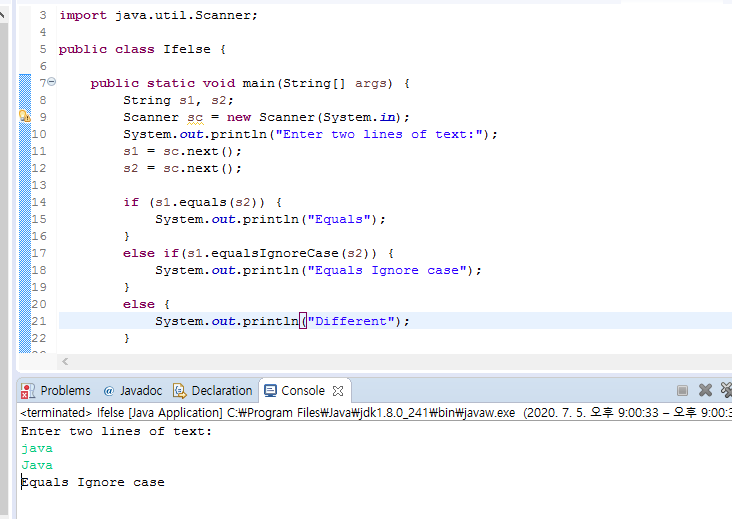This screenshot has height=519, width=732.
Task: Click equalsIgnoreCase method call
Action: (274, 253)
